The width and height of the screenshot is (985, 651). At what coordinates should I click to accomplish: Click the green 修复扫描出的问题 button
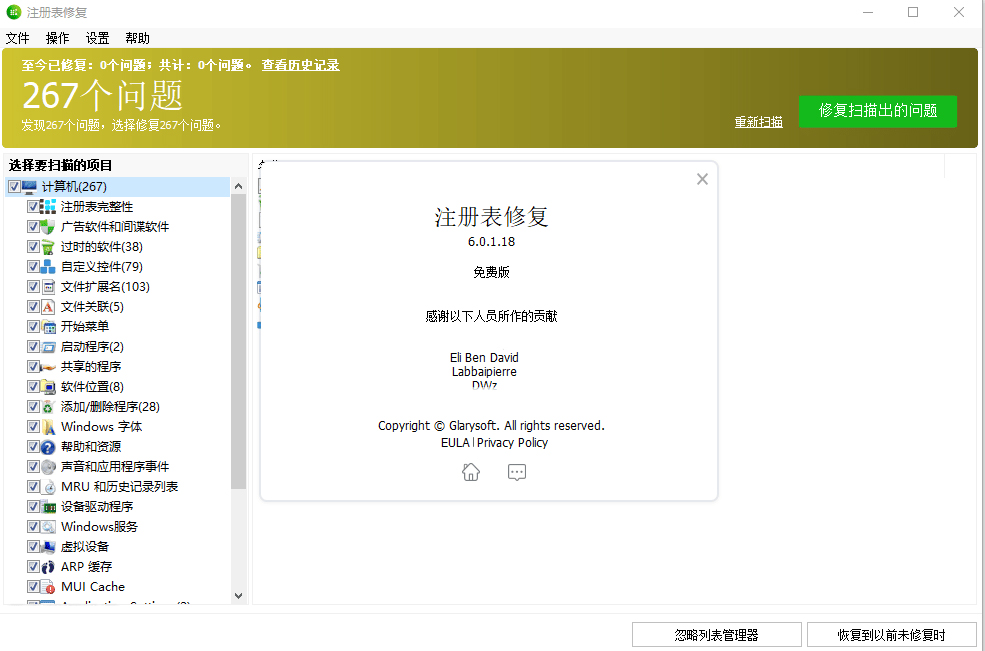[x=877, y=111]
